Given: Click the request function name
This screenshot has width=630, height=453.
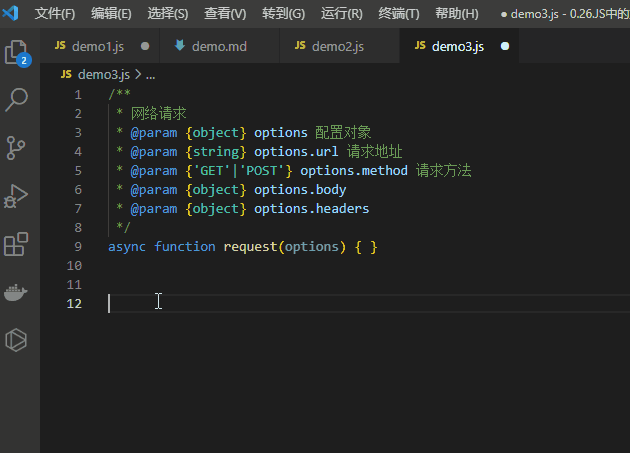Looking at the screenshot, I should [250, 247].
